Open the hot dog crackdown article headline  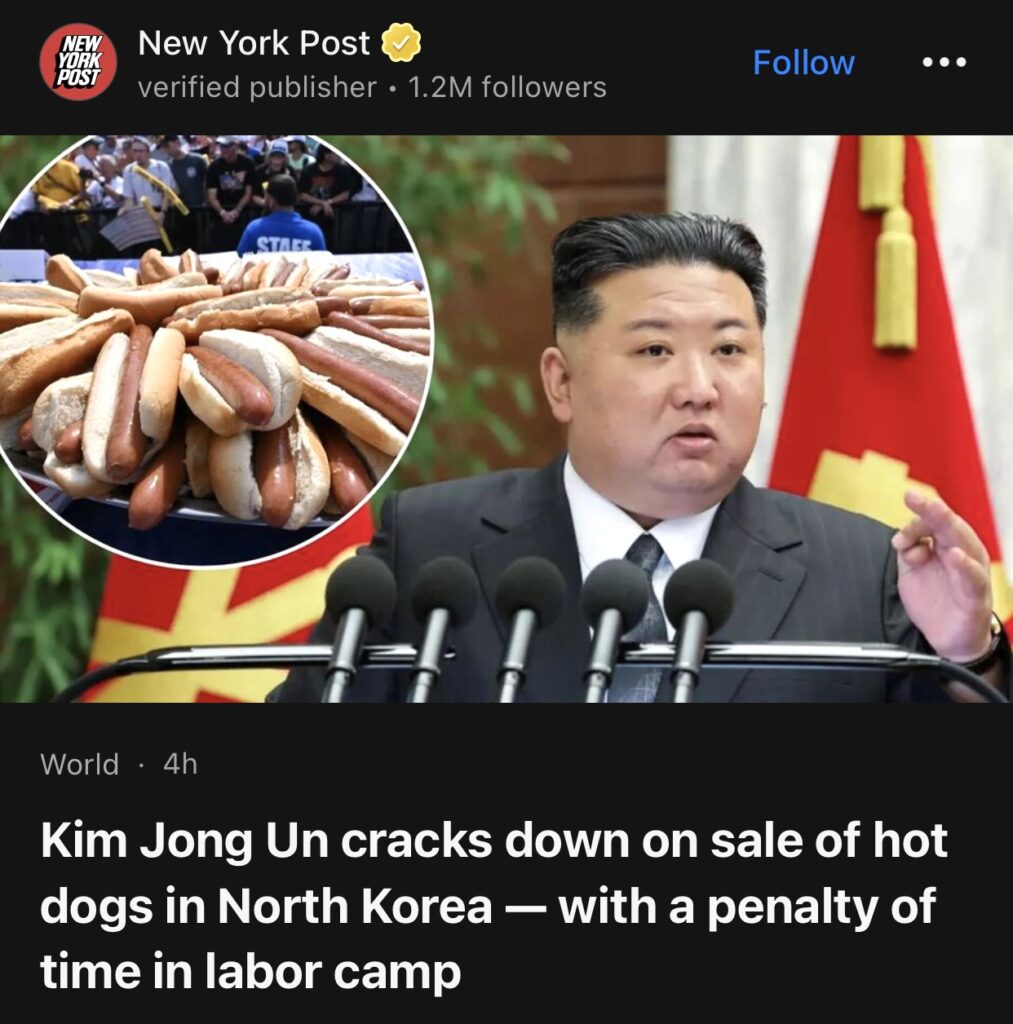[x=494, y=906]
